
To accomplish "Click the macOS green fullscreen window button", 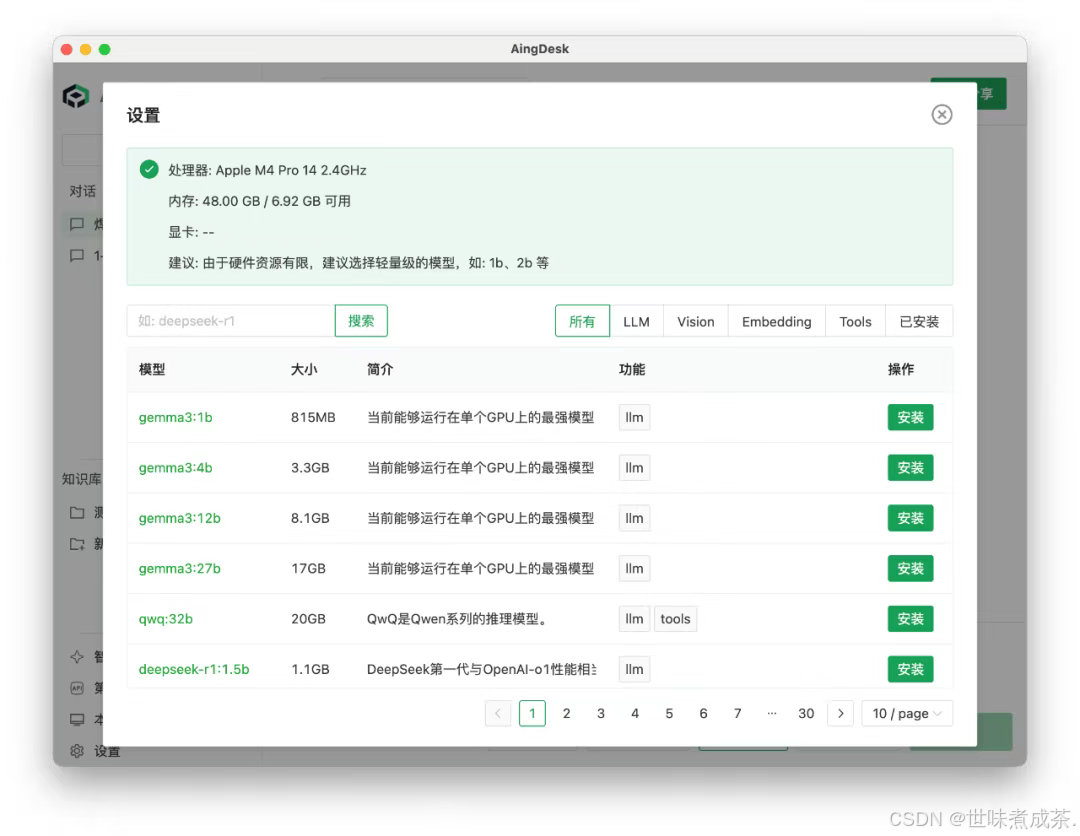I will [x=105, y=49].
